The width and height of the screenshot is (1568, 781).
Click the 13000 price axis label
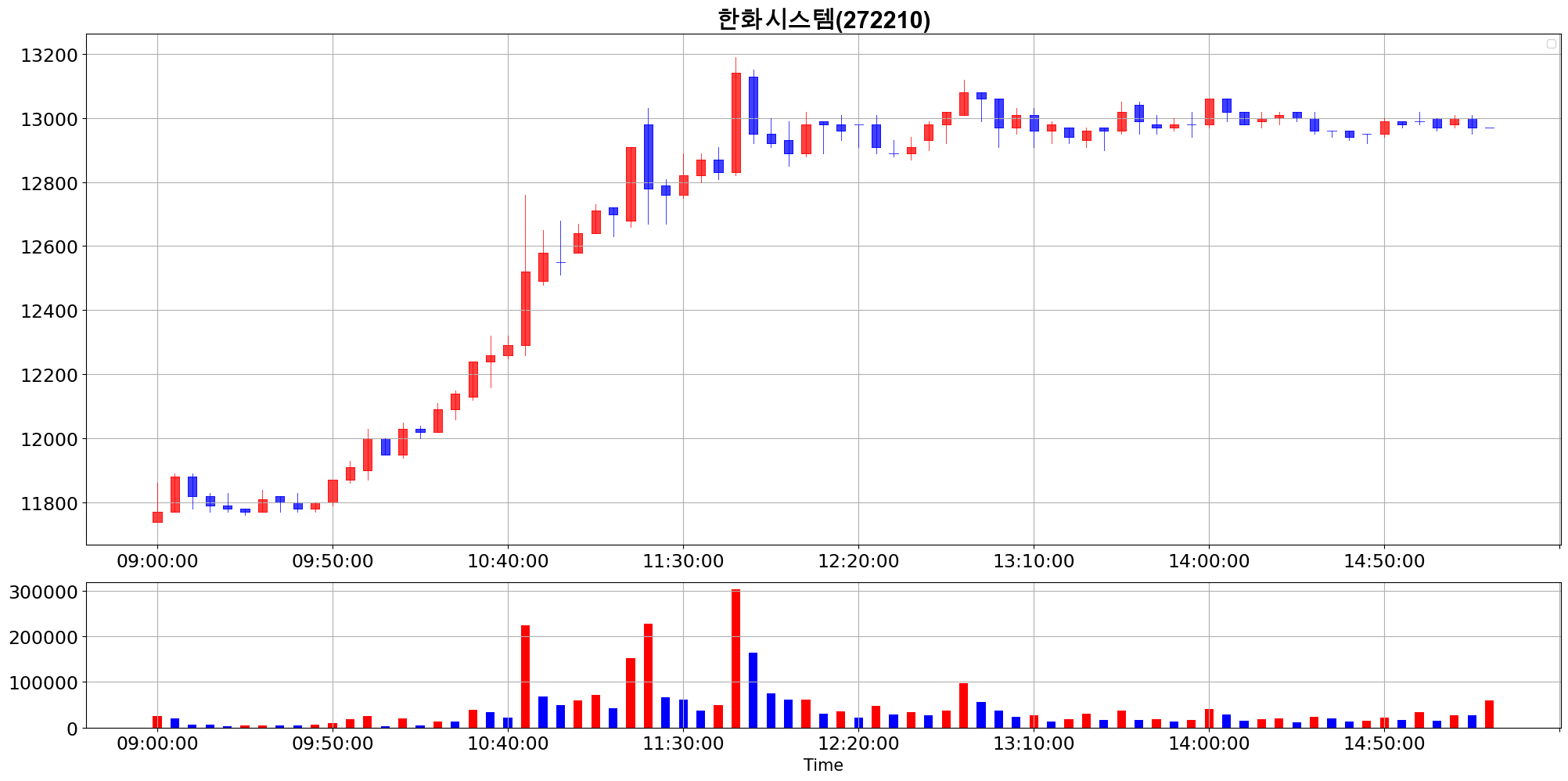click(49, 119)
